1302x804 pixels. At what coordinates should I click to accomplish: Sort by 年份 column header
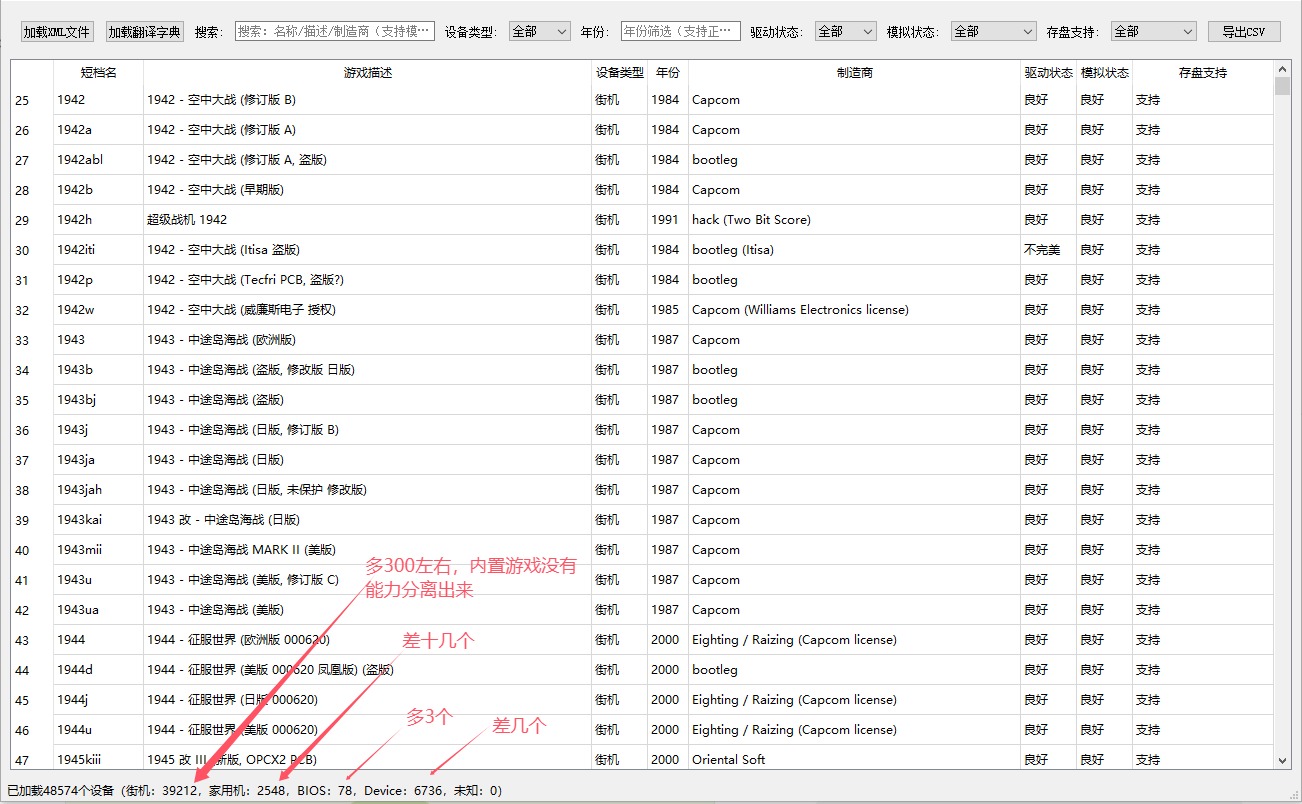tap(668, 73)
